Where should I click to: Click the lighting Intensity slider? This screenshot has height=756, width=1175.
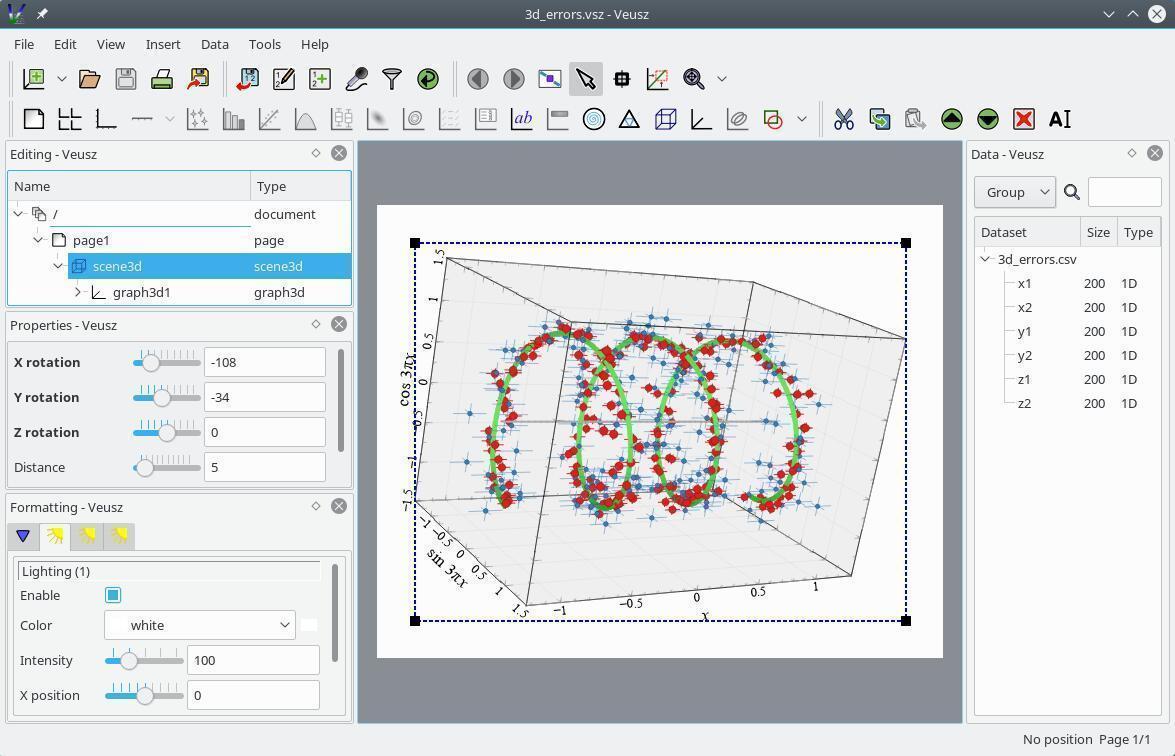click(x=144, y=661)
